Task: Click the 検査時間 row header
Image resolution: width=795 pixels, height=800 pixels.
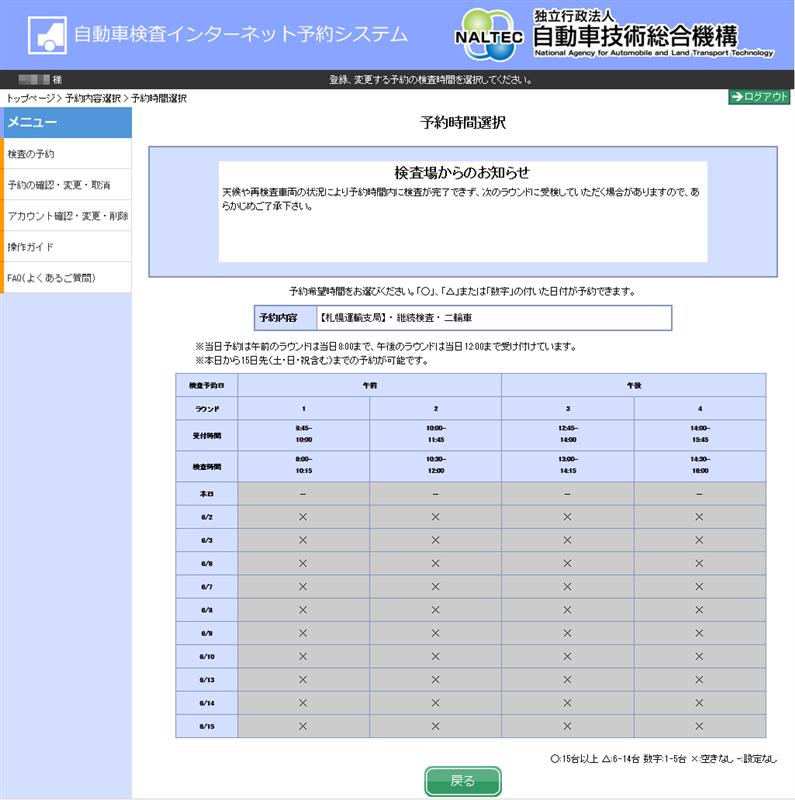Action: pos(207,466)
